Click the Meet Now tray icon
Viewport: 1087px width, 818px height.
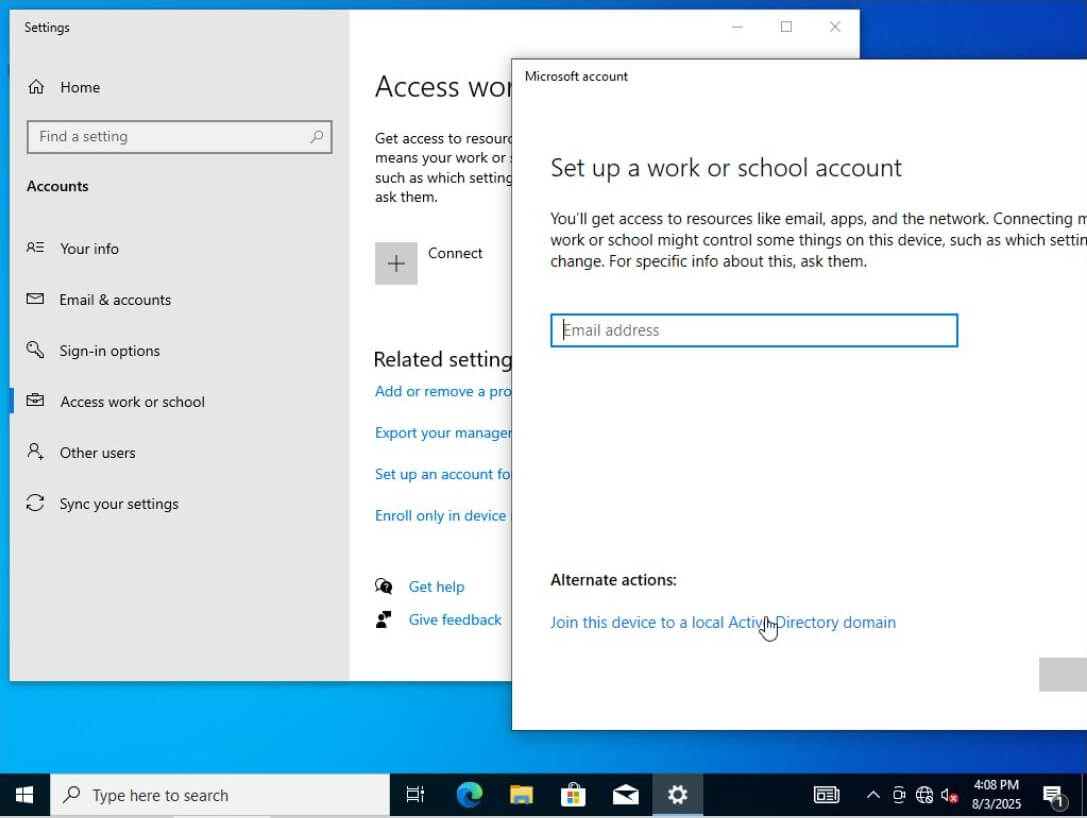(899, 795)
